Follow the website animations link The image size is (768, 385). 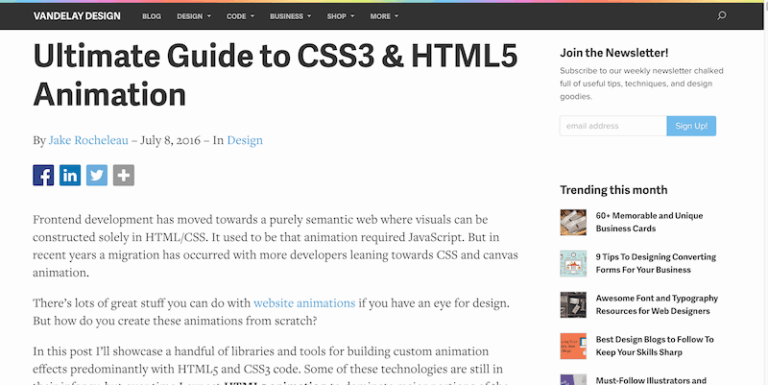304,303
